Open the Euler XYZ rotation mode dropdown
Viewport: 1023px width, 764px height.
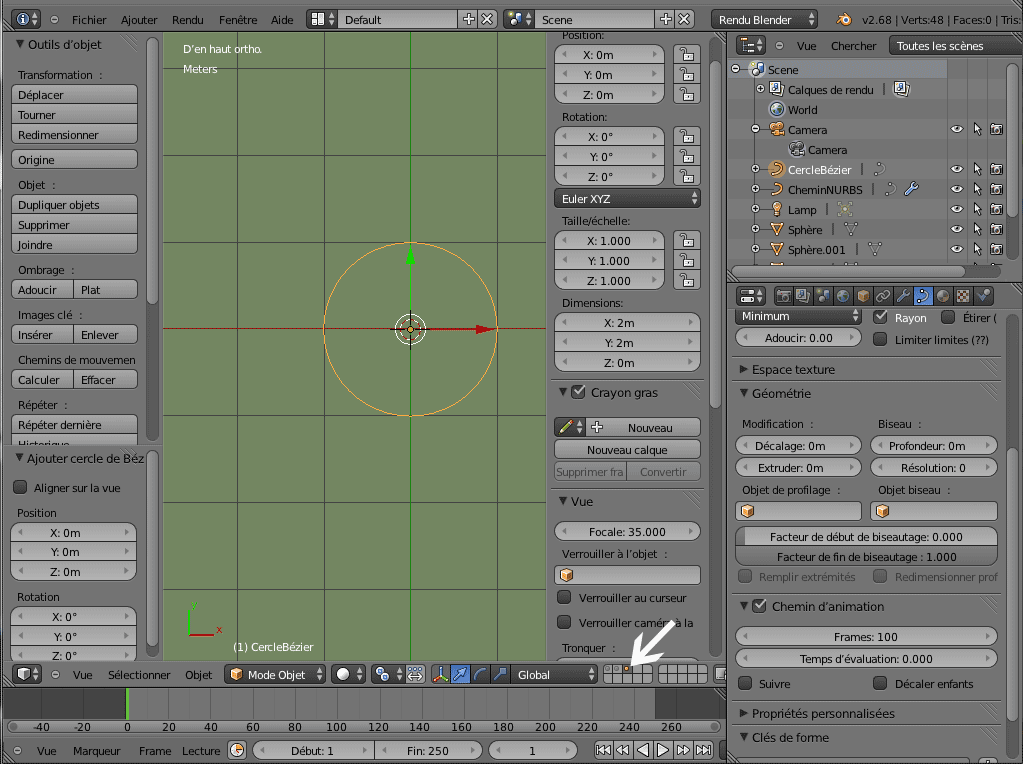(x=627, y=198)
